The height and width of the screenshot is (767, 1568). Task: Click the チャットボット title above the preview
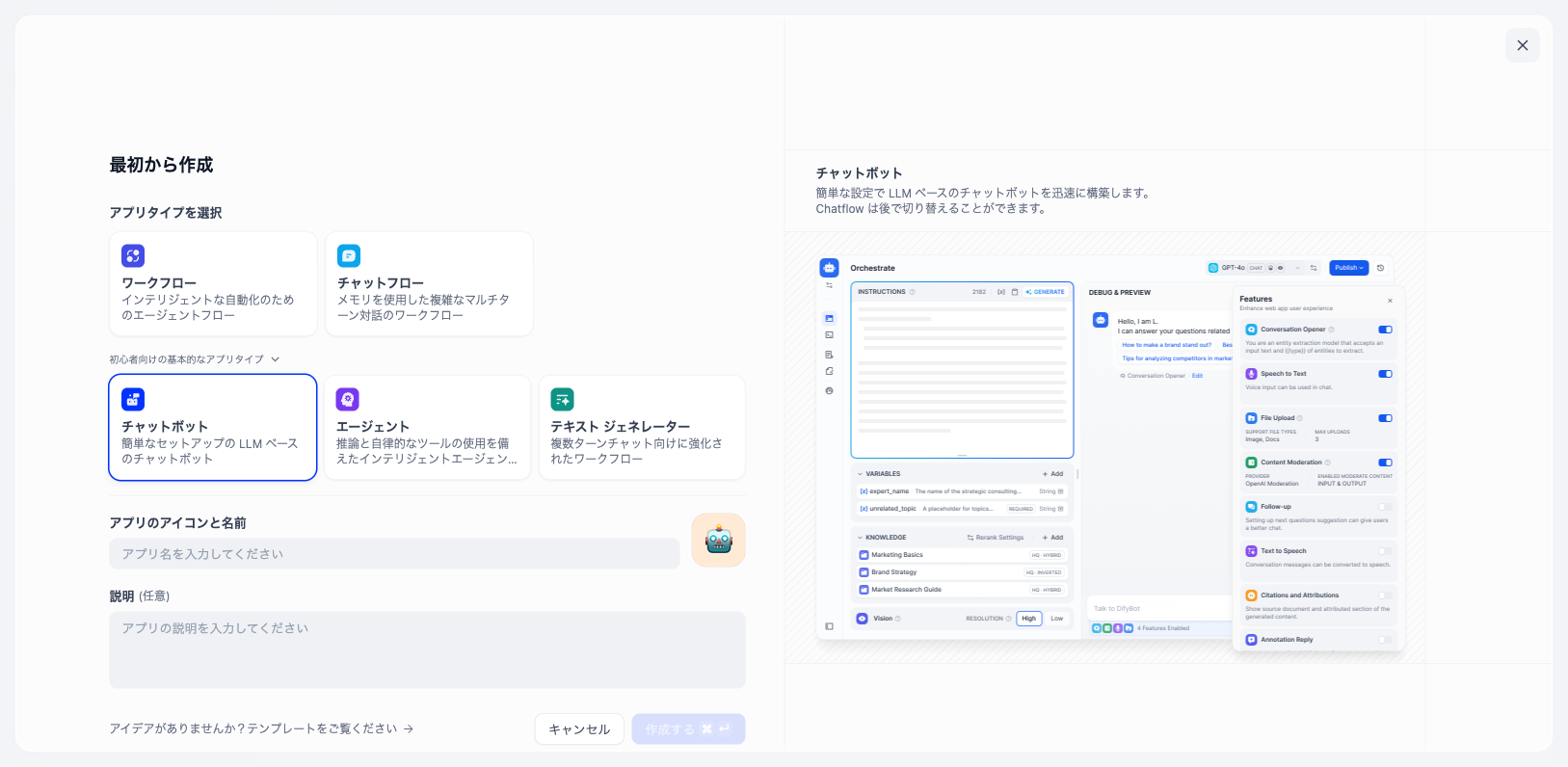(860, 173)
